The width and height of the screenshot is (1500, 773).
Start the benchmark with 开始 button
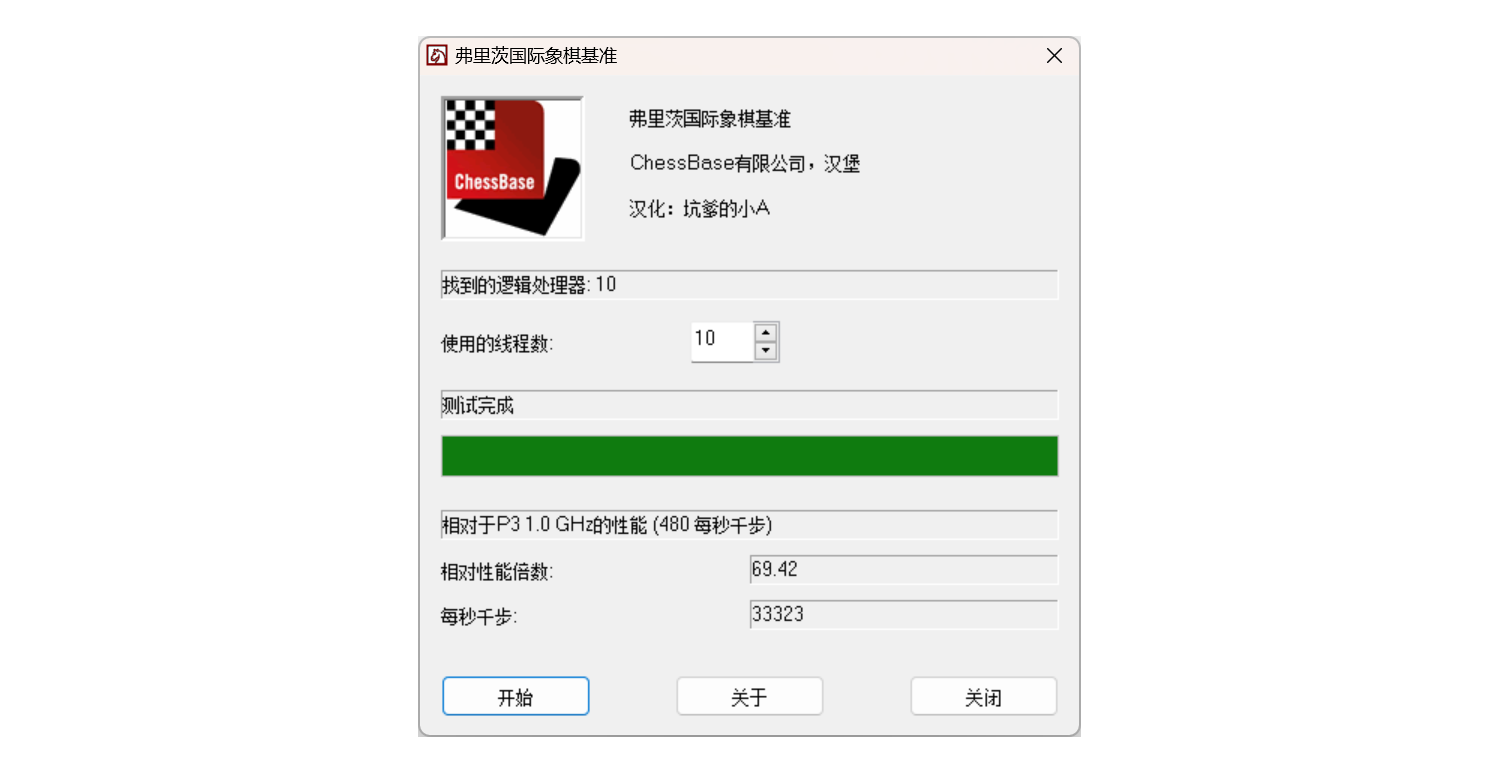516,697
